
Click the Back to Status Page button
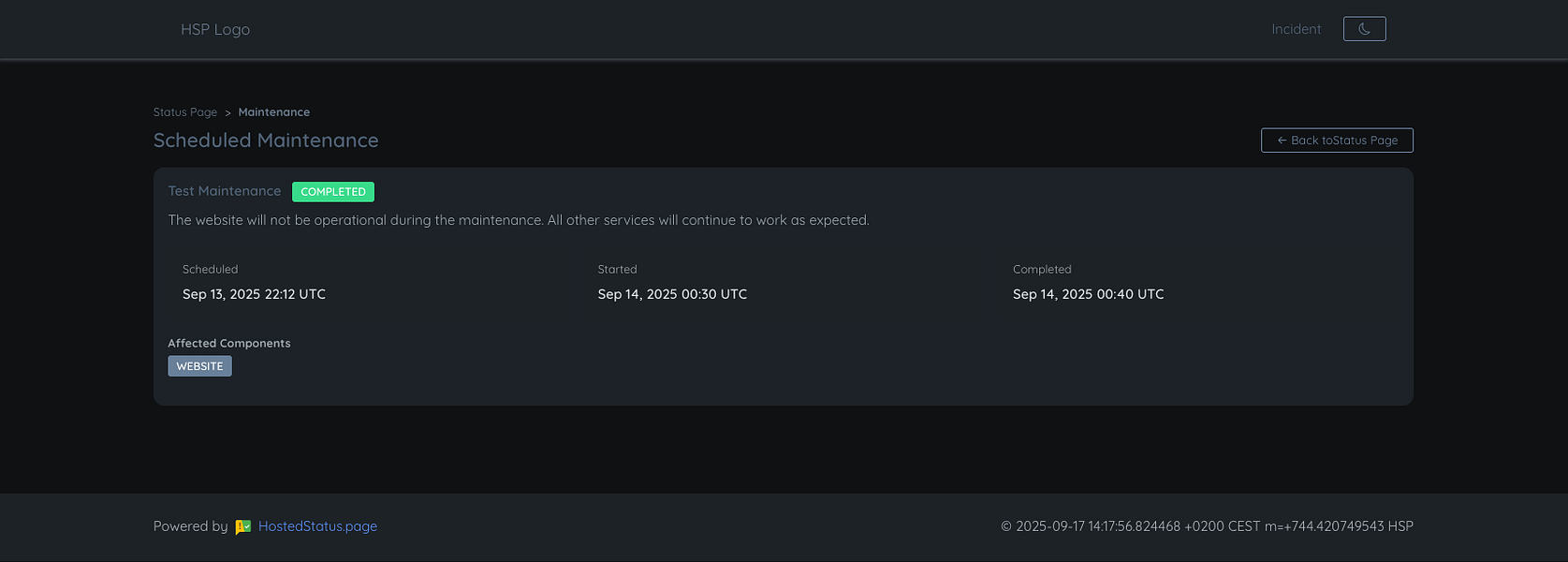coord(1337,140)
